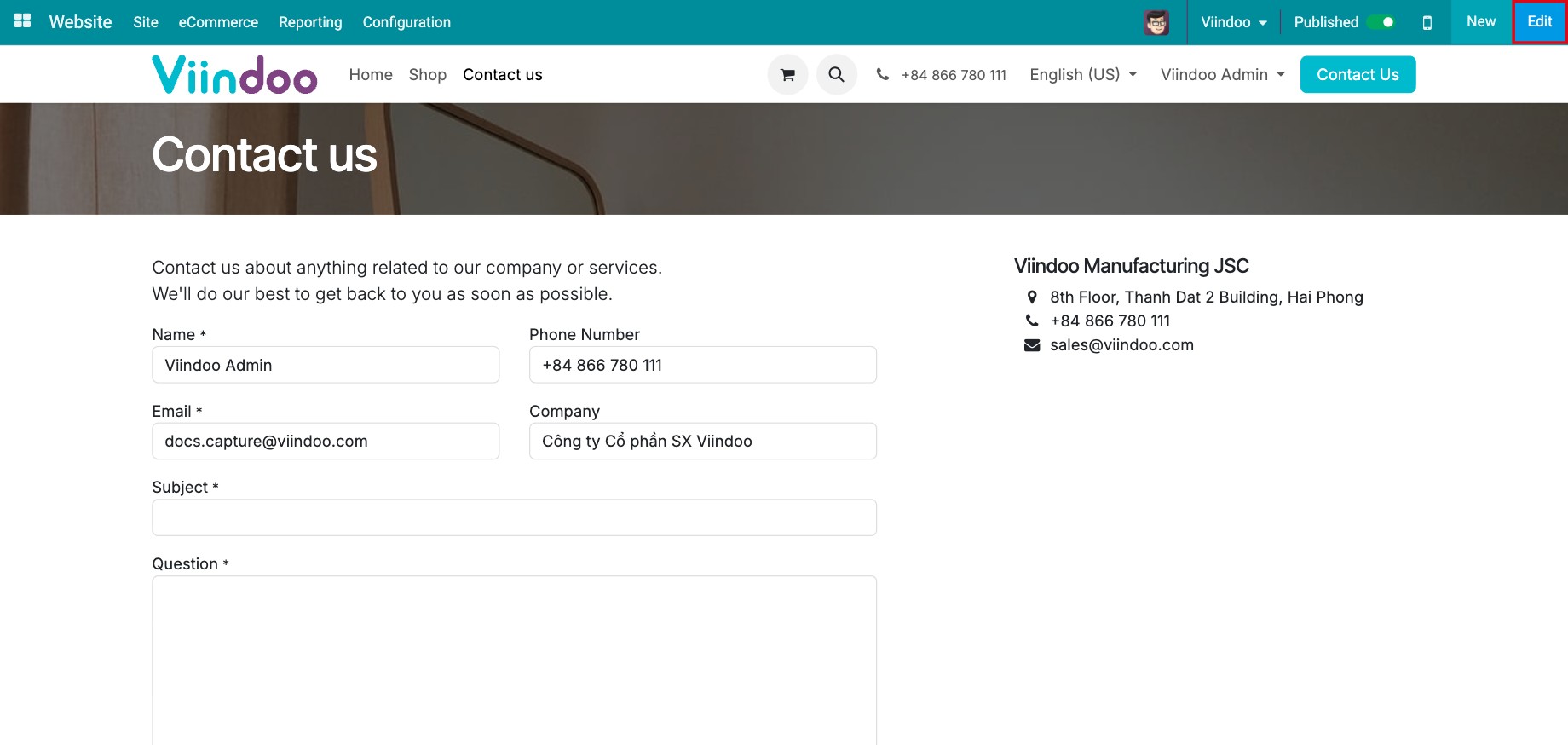Click the company phone number +84 866 780 111
The height and width of the screenshot is (745, 1568).
click(x=1110, y=321)
